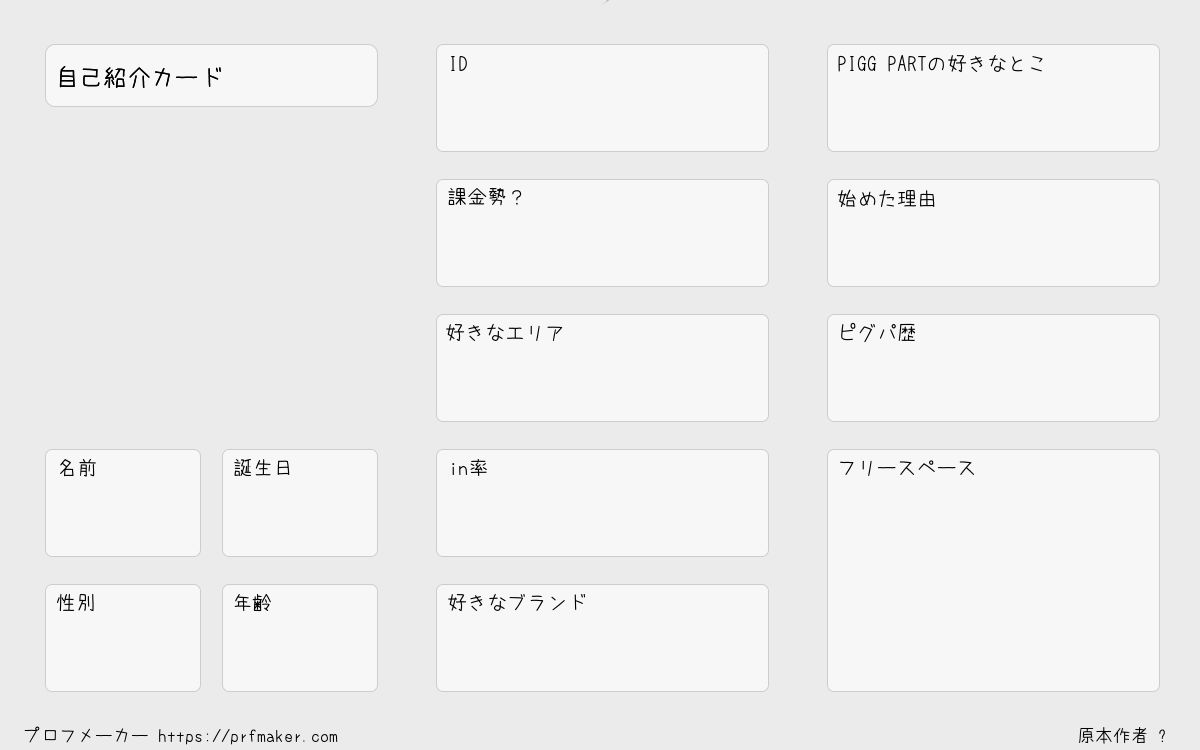Click the プロフメーカー footer text

(x=86, y=736)
